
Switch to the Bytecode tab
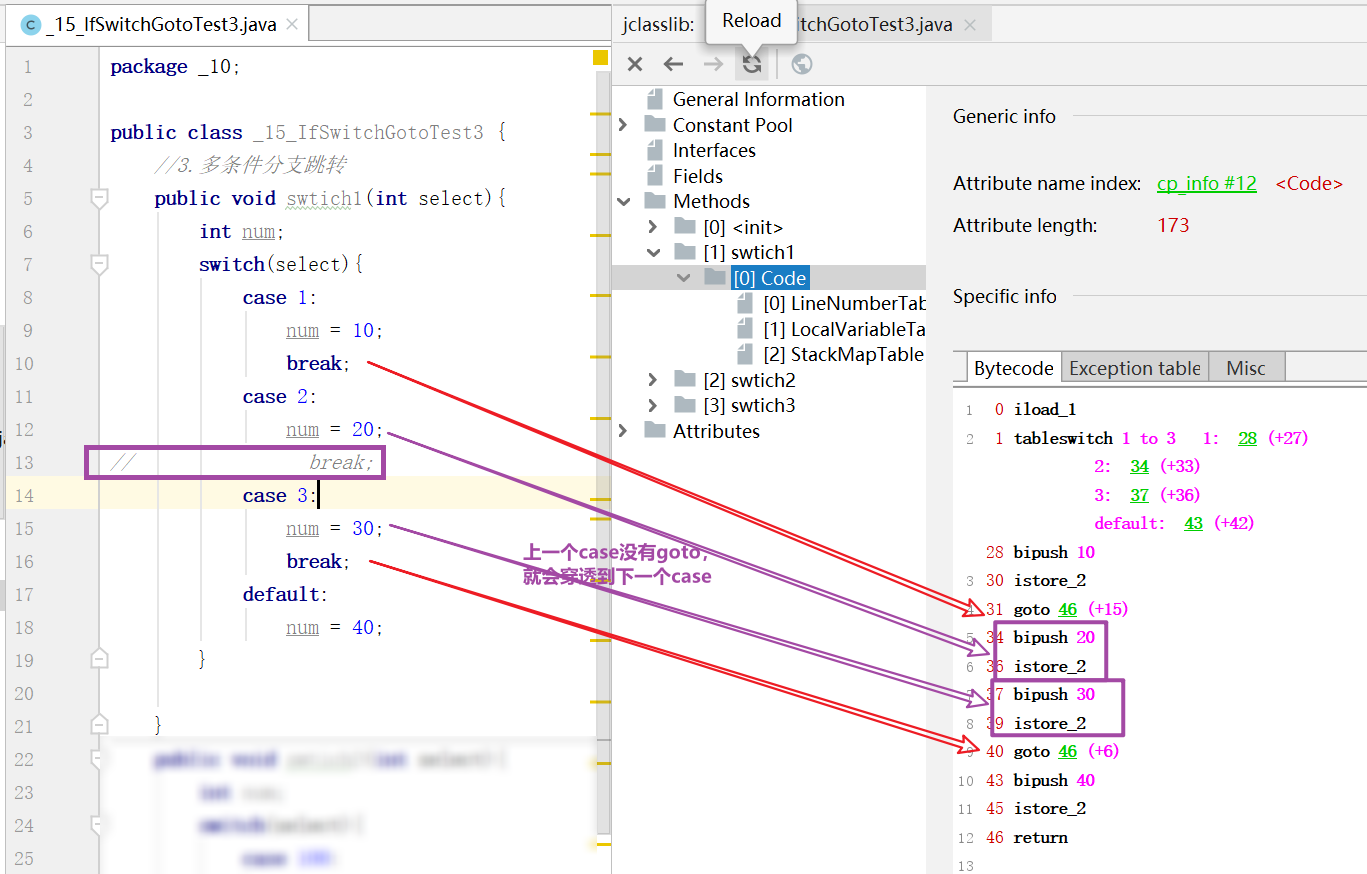[x=1013, y=368]
